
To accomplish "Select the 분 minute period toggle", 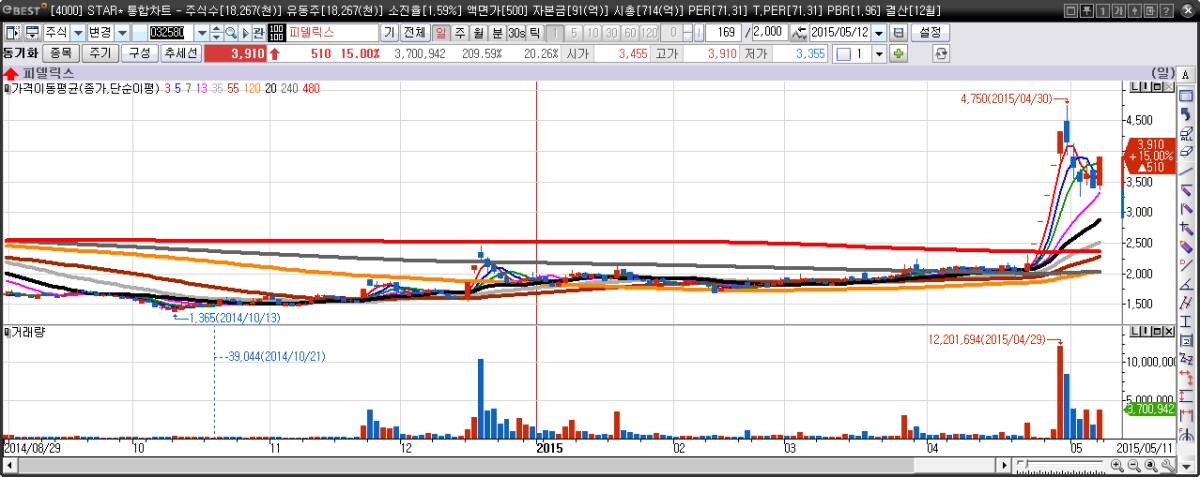I will (x=496, y=33).
